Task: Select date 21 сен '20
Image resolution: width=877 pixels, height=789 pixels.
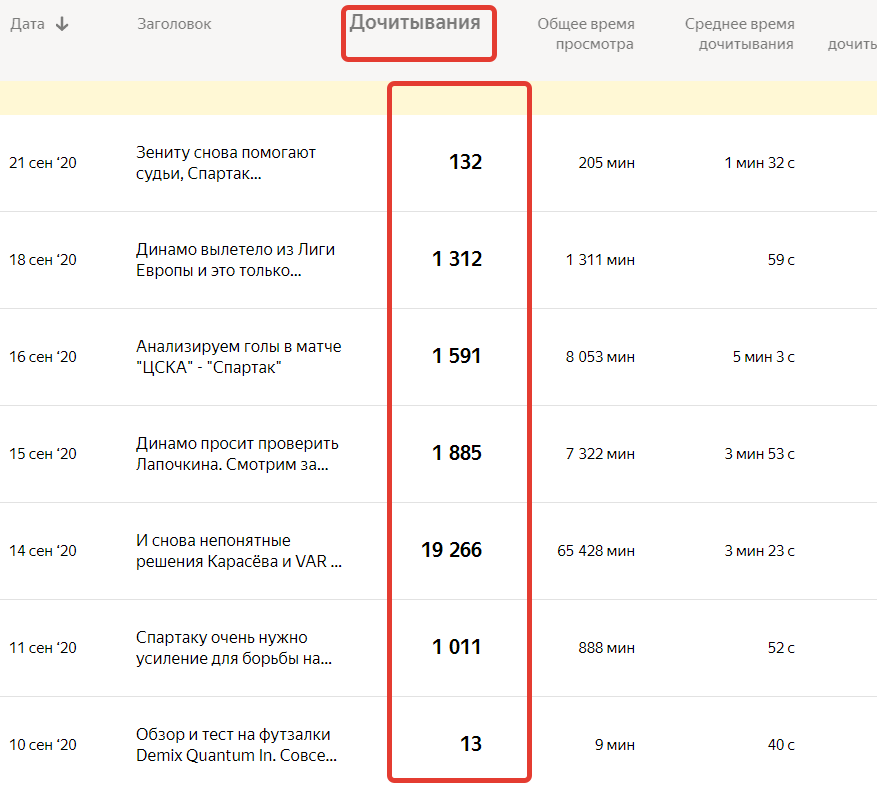Action: tap(43, 163)
